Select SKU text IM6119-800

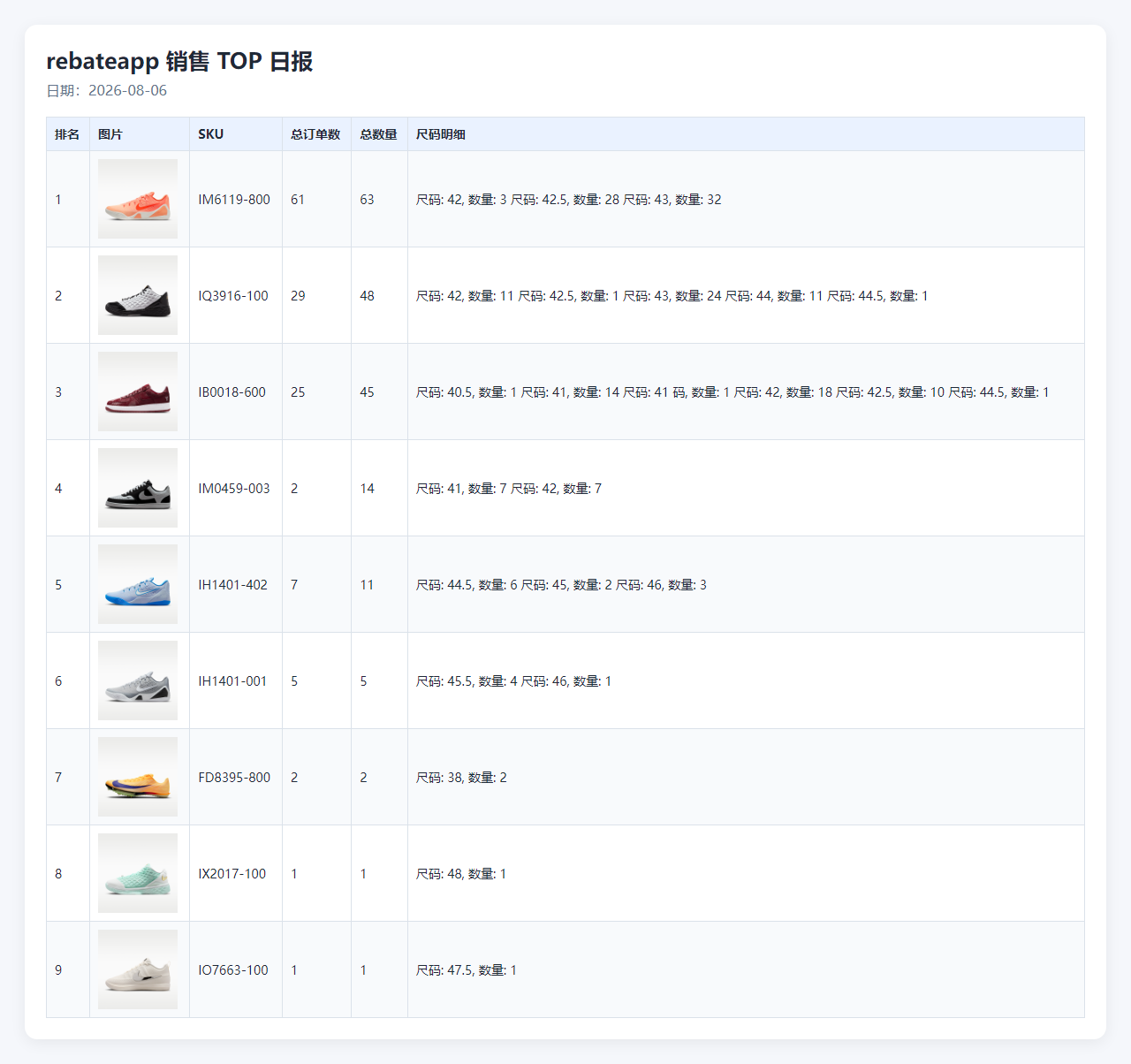[234, 200]
